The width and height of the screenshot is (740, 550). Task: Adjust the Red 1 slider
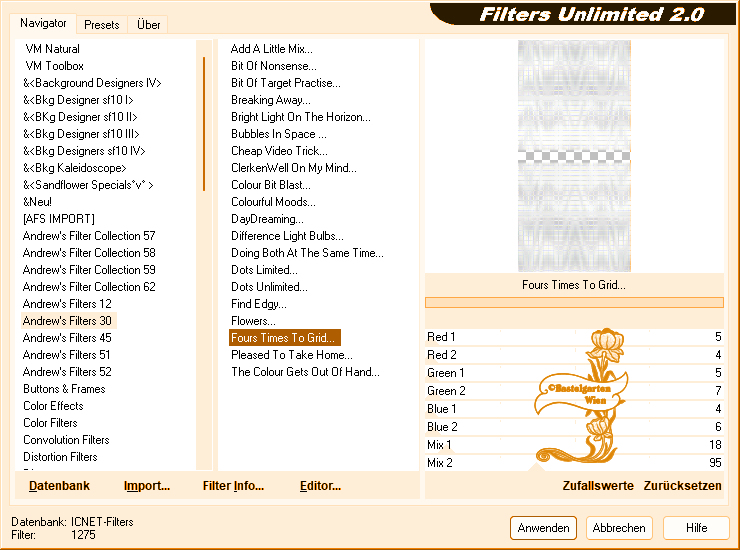coord(574,337)
